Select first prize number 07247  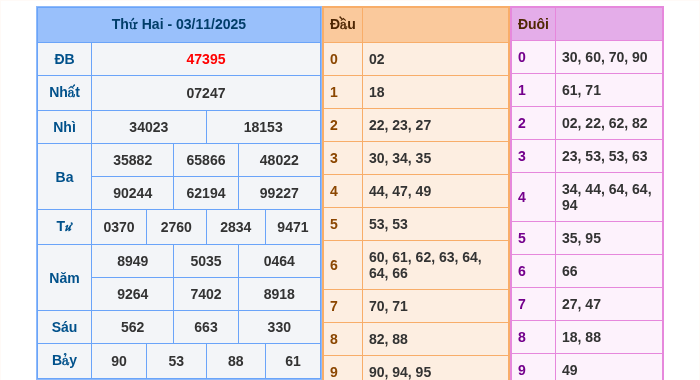tap(206, 93)
